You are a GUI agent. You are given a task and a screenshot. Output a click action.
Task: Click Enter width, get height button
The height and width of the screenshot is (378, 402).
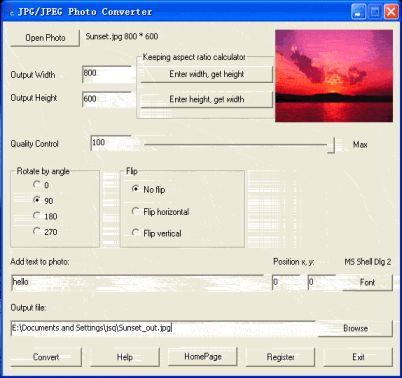pyautogui.click(x=206, y=74)
